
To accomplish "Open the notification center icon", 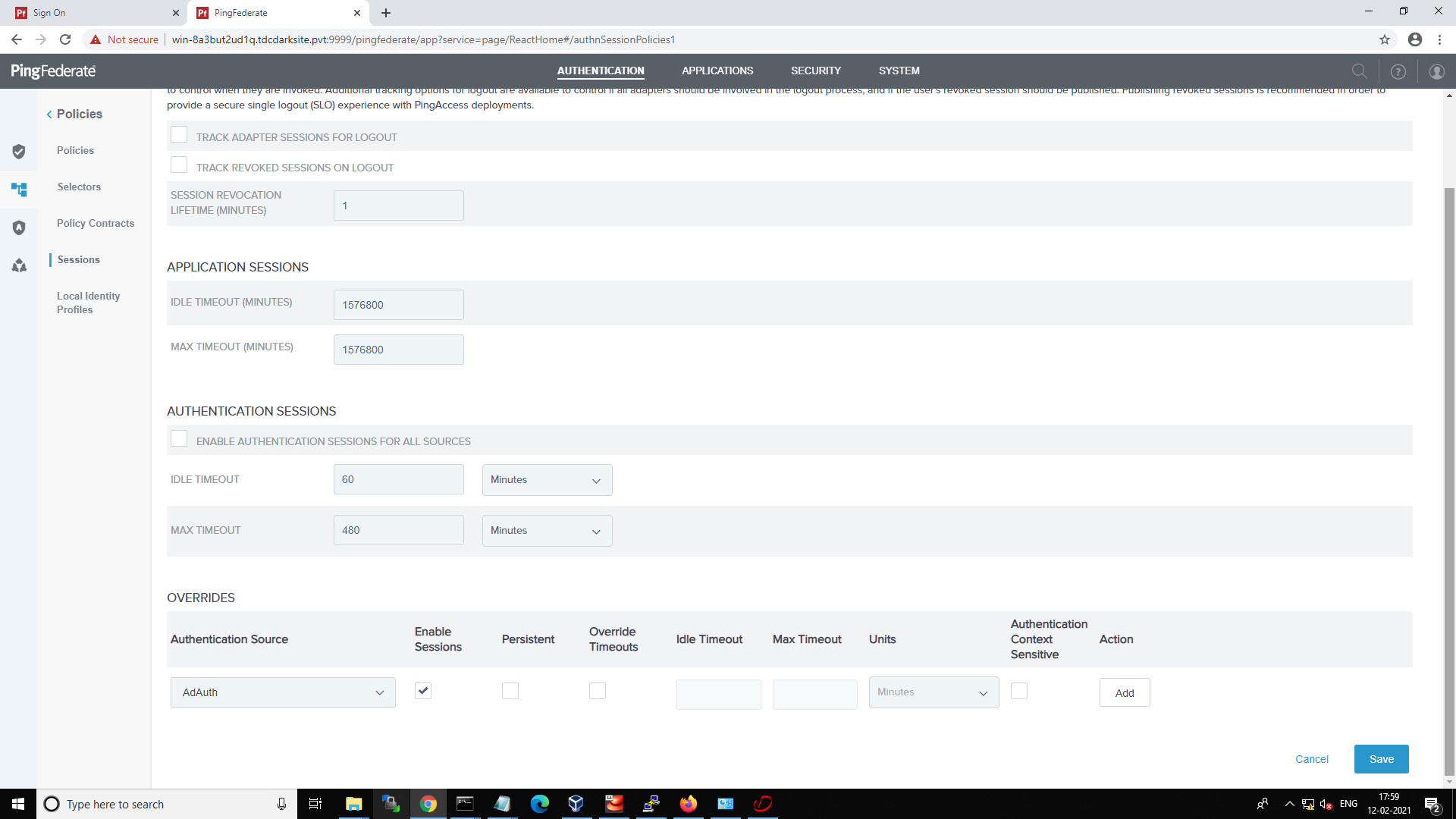I will pos(1432,804).
